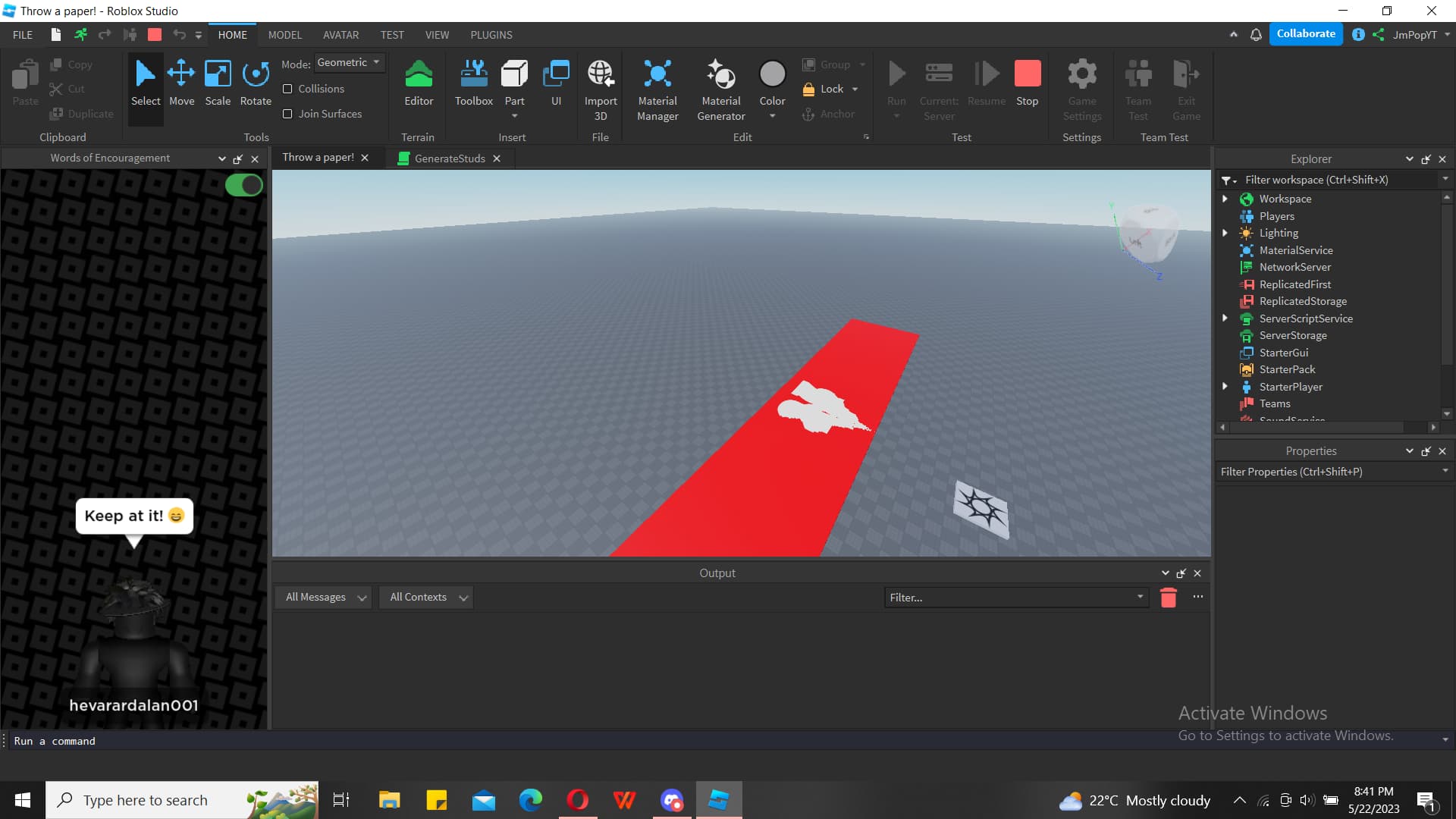Open the Color picker dropdown
Image resolution: width=1456 pixels, height=819 pixels.
pyautogui.click(x=772, y=115)
